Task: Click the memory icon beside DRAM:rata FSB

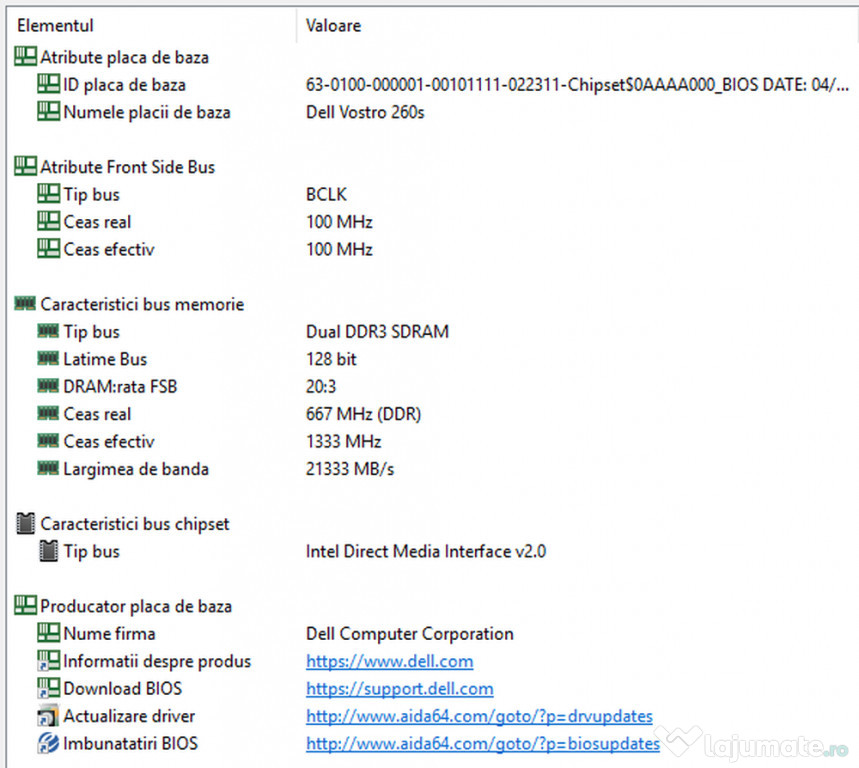Action: pos(48,386)
